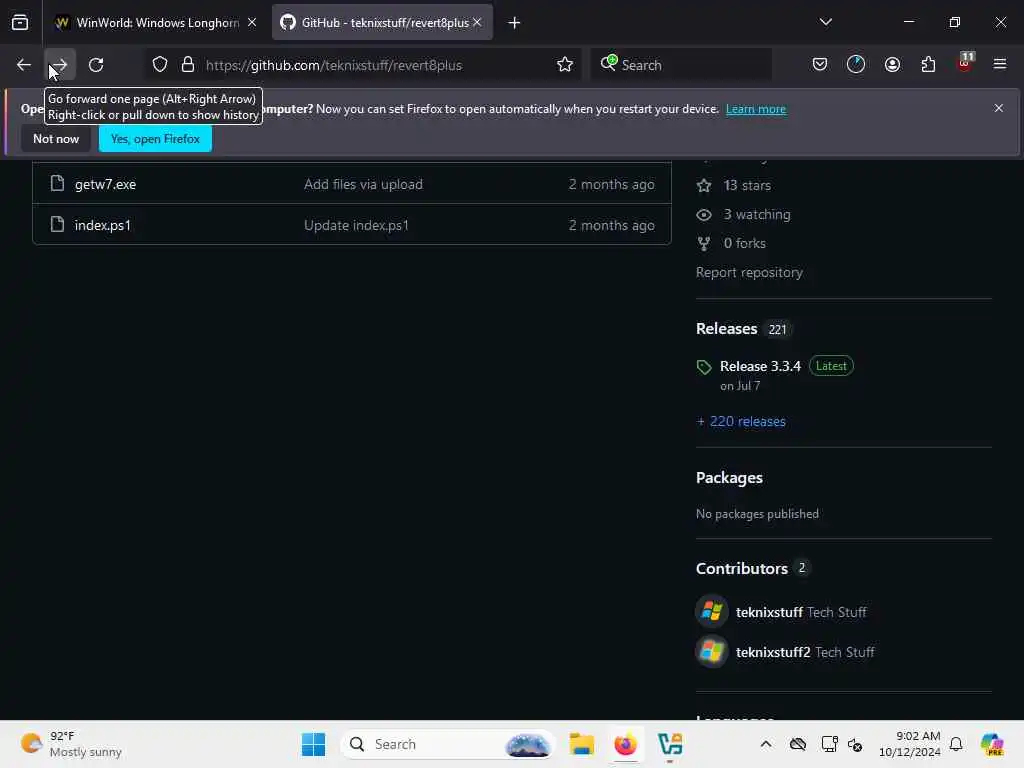Viewport: 1024px width, 768px height.
Task: Click the blue circular toolbar extension icon
Action: (856, 65)
